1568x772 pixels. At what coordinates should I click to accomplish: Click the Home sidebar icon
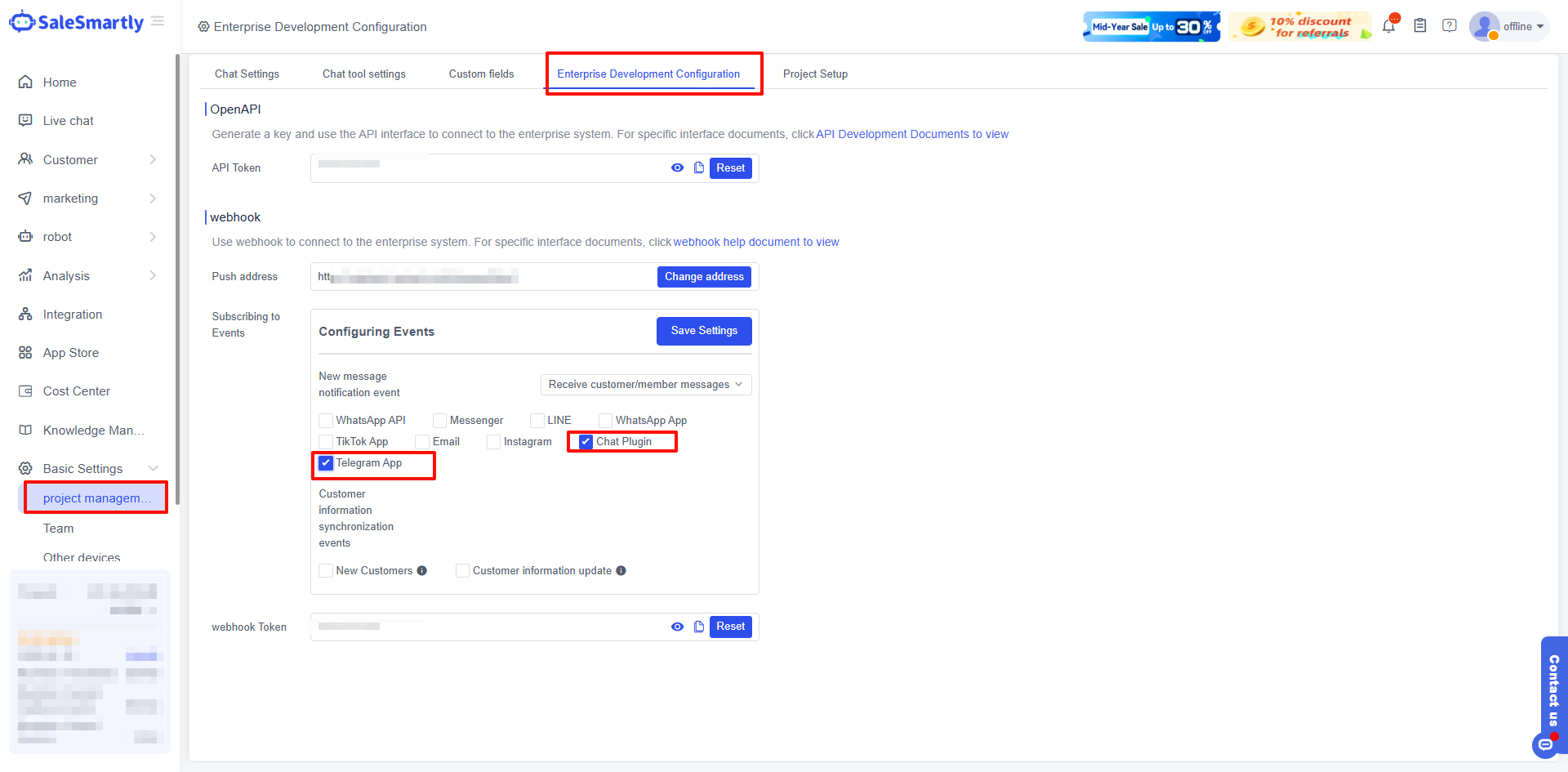25,83
